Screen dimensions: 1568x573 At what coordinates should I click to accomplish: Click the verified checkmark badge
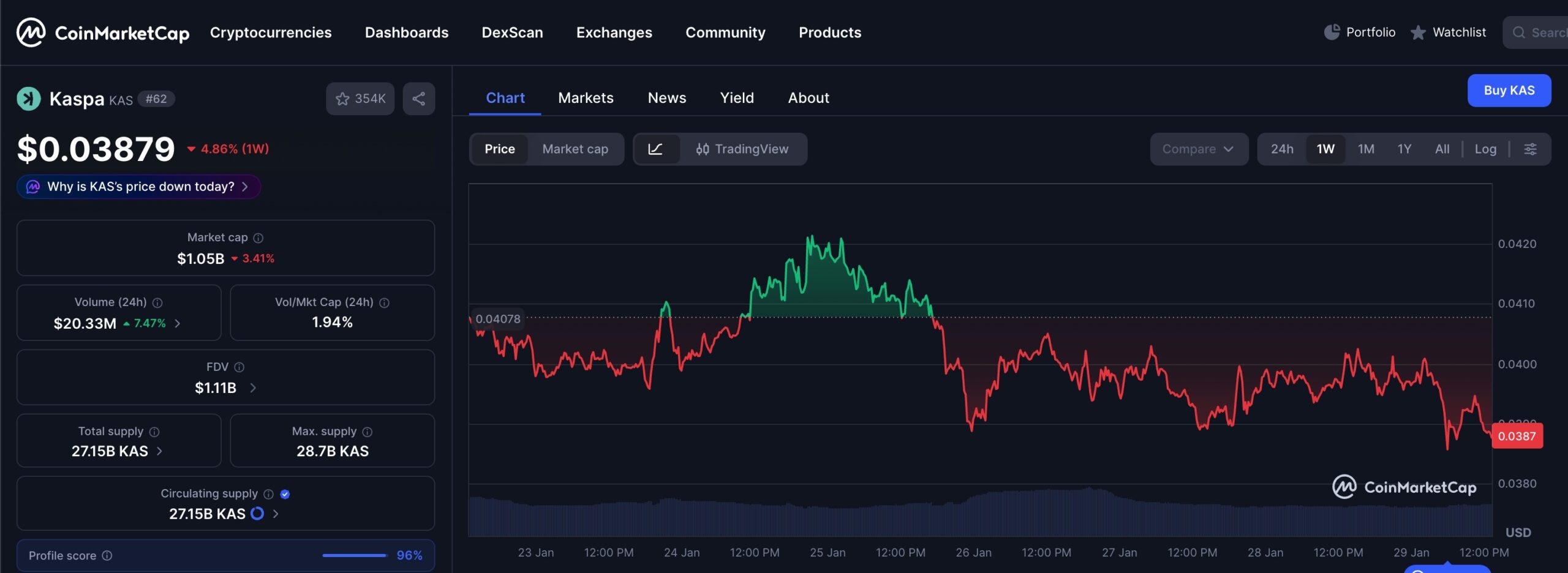(285, 494)
